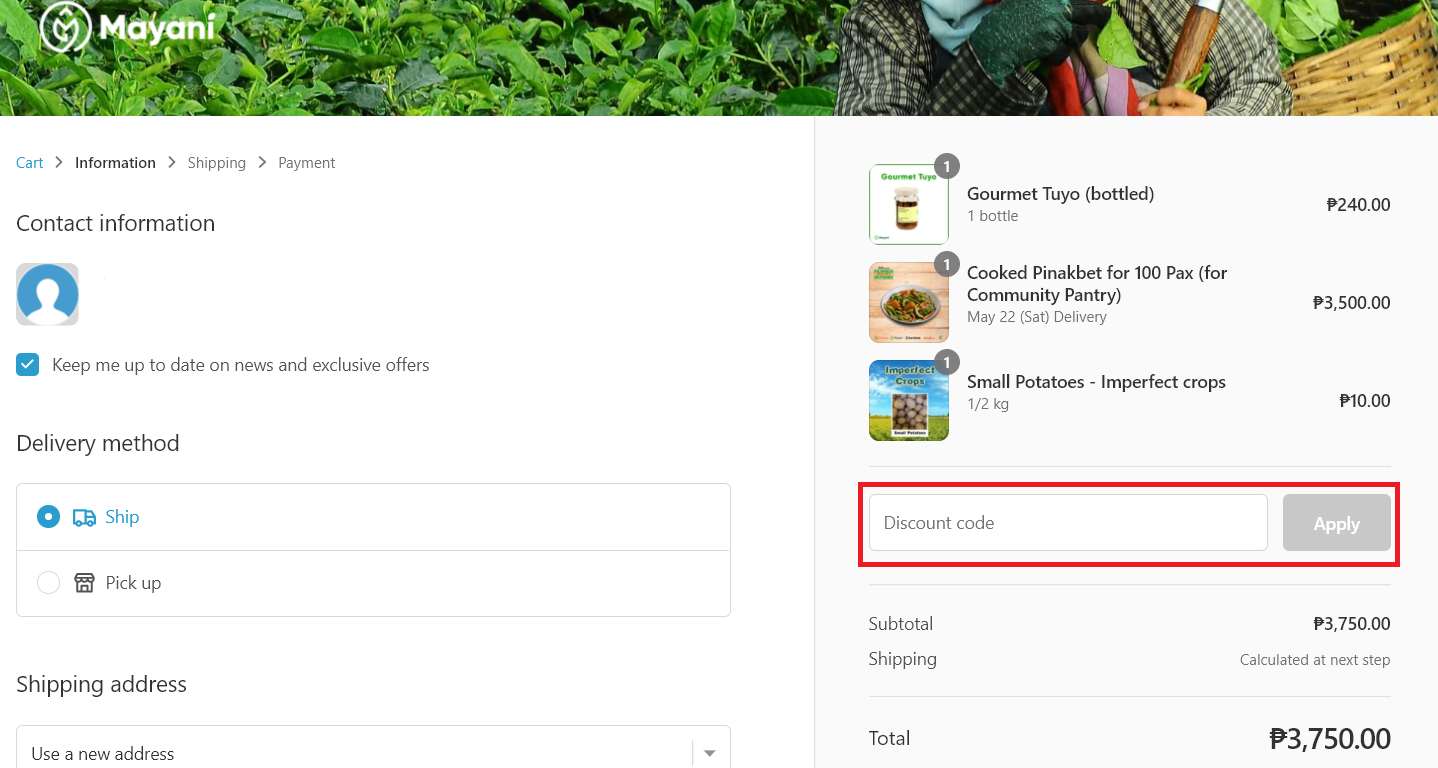Click inside the Discount code field
The width and height of the screenshot is (1438, 768).
(x=1067, y=522)
